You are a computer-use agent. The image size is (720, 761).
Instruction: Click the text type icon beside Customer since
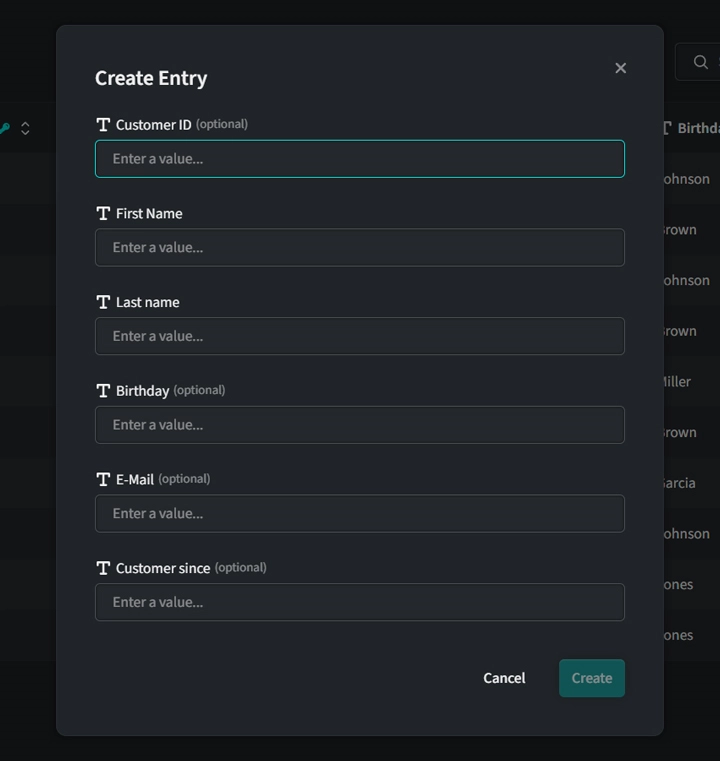point(103,568)
